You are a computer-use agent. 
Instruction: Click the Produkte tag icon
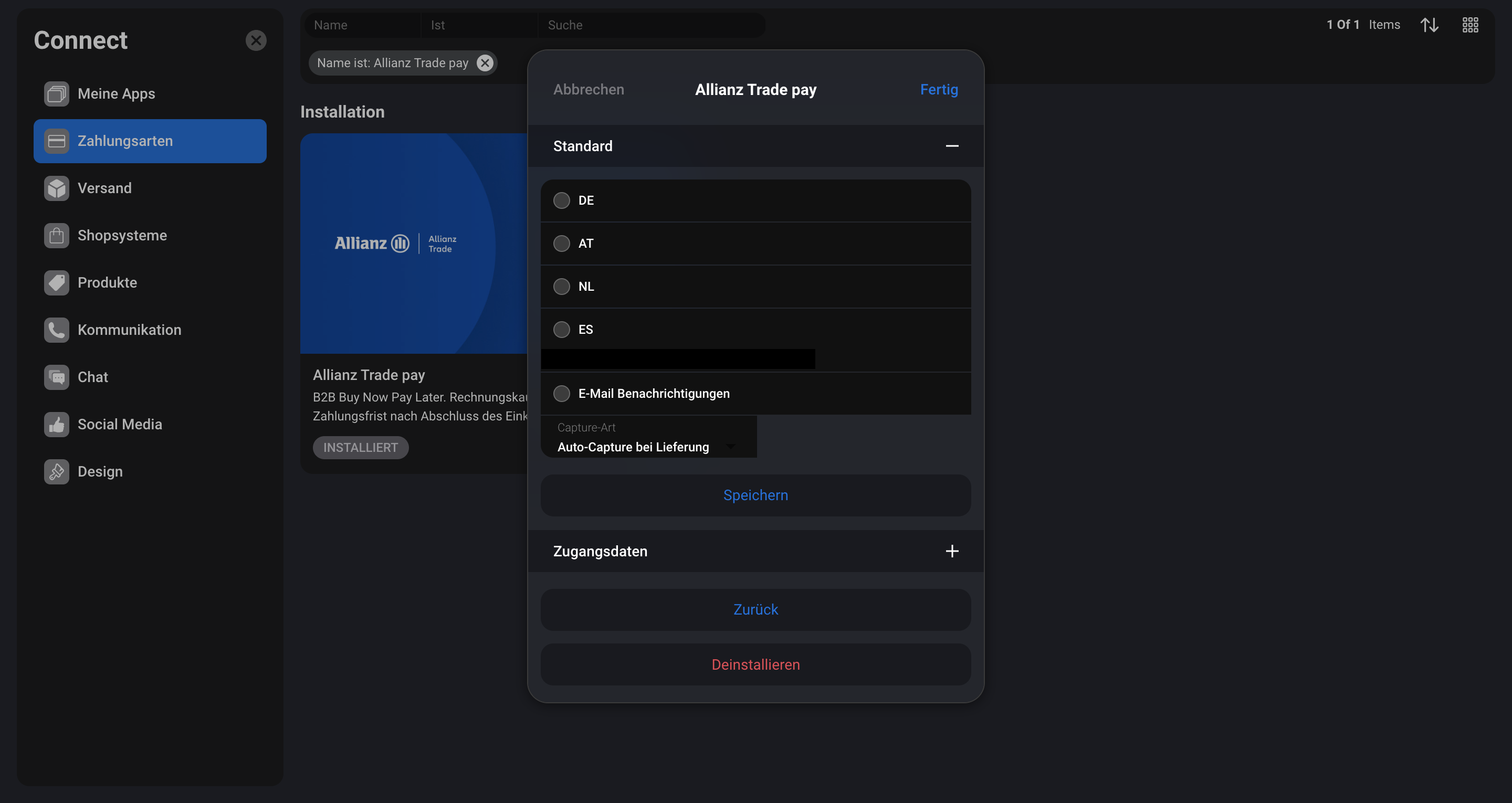pyautogui.click(x=56, y=283)
